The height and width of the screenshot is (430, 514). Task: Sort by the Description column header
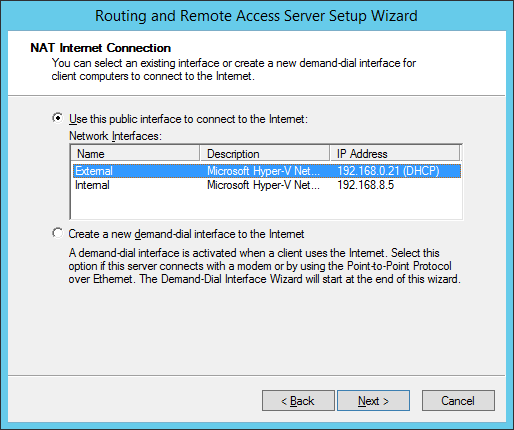coord(265,154)
